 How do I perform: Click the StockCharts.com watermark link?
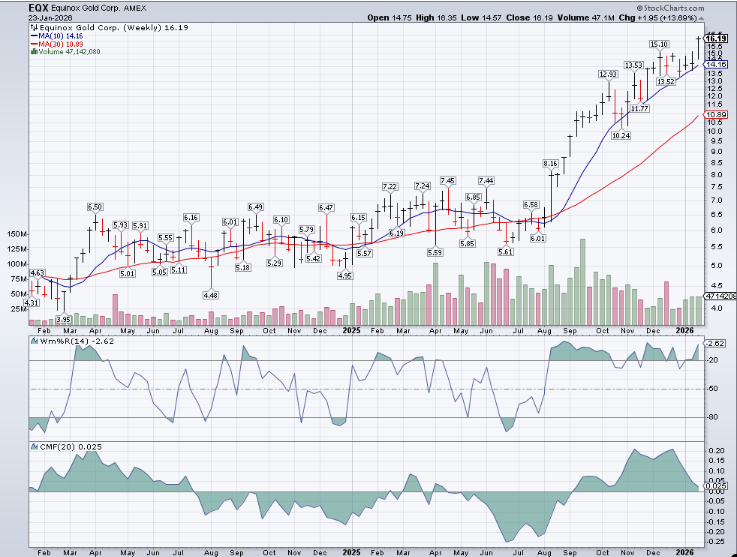[674, 8]
